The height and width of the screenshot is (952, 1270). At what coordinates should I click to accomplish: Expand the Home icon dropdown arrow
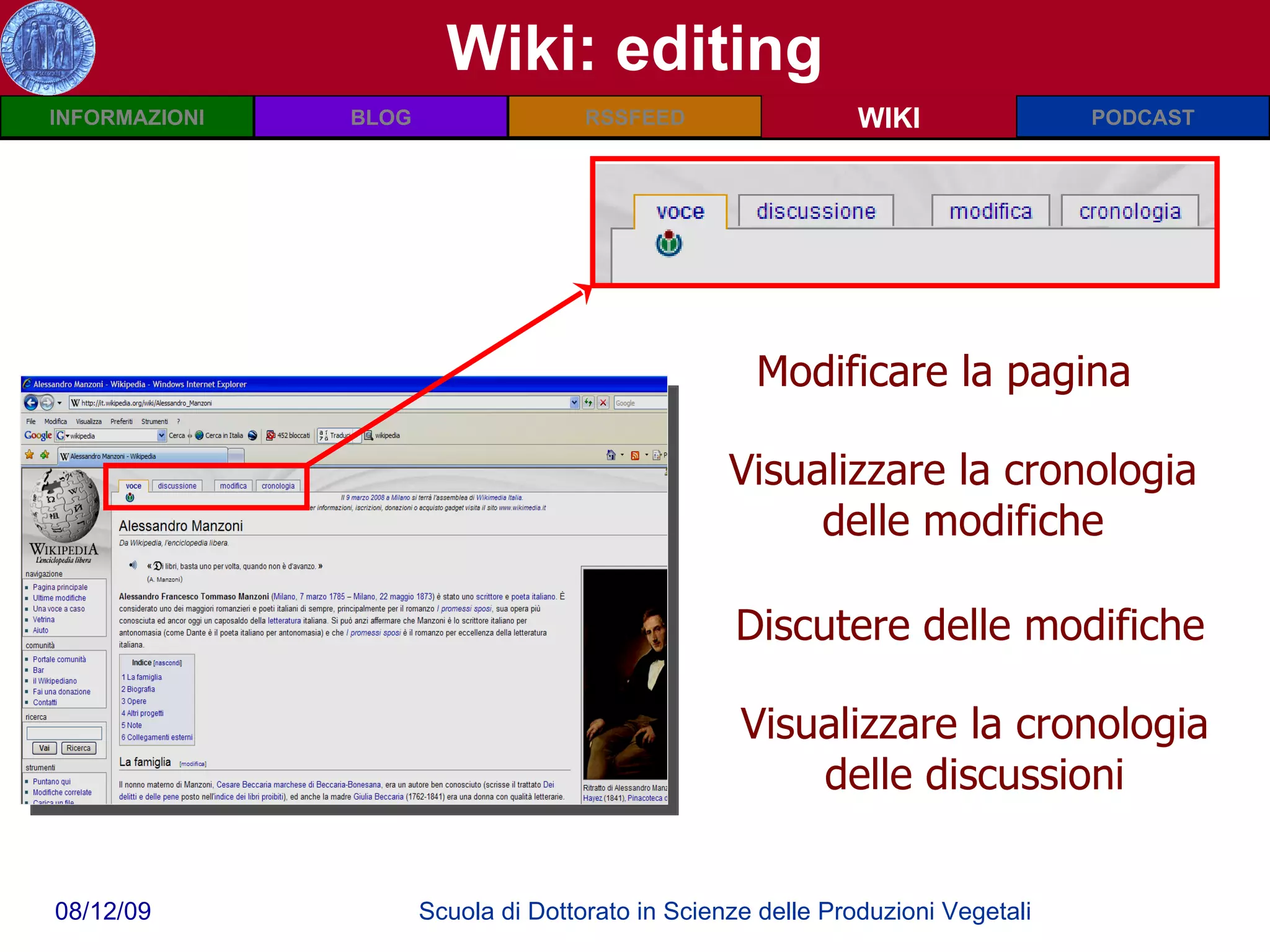click(622, 456)
